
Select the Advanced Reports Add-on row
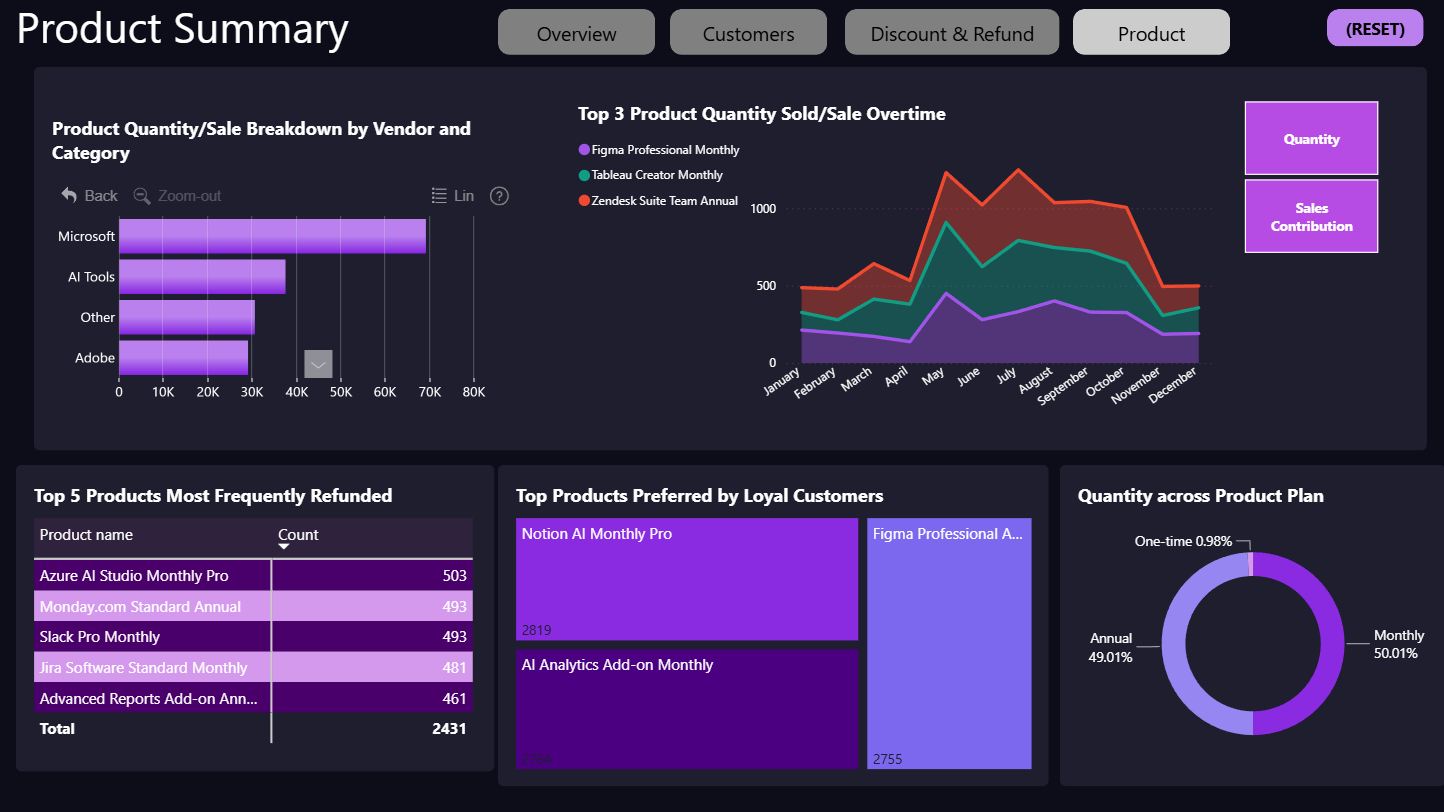253,698
